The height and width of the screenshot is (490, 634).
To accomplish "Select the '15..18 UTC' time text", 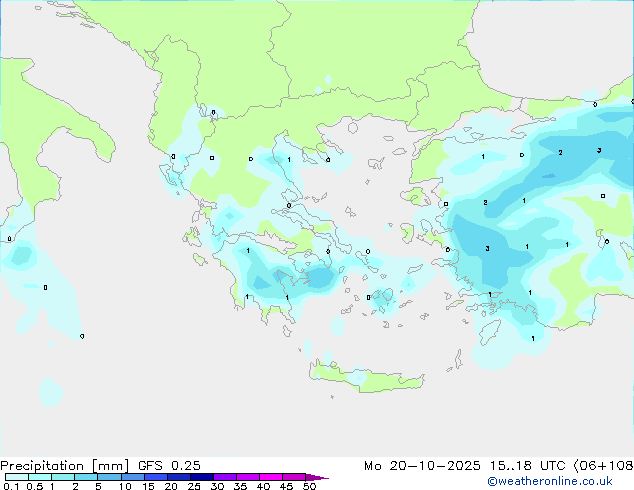I will [528, 466].
